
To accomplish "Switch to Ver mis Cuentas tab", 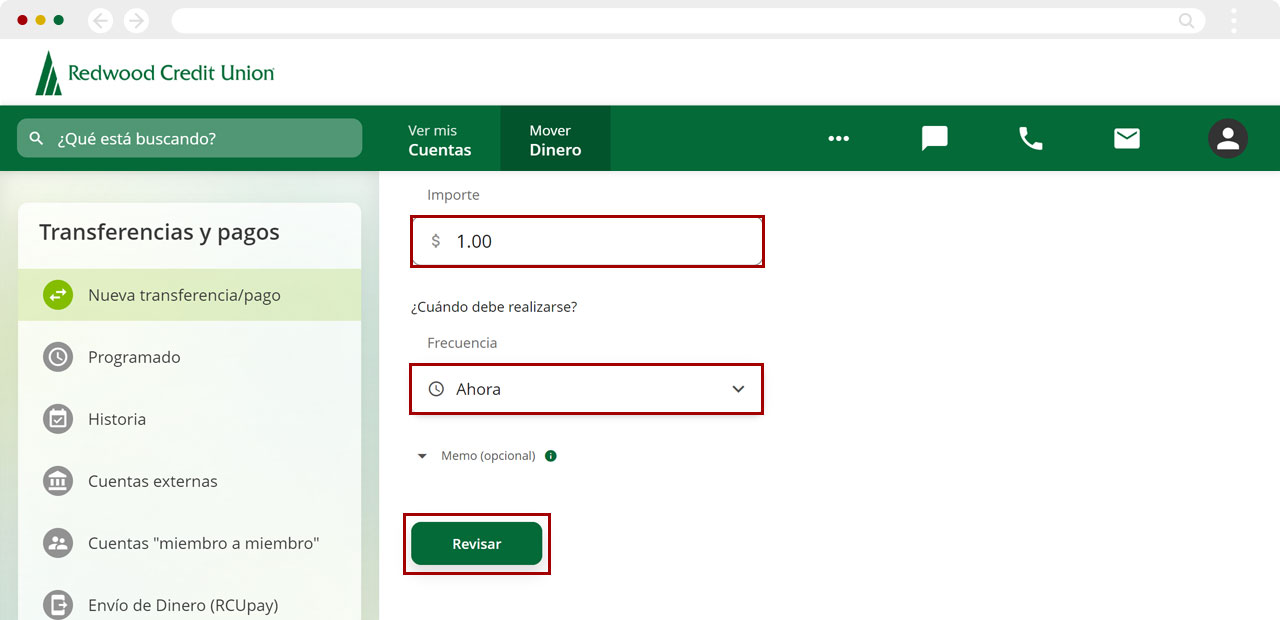I will (439, 140).
